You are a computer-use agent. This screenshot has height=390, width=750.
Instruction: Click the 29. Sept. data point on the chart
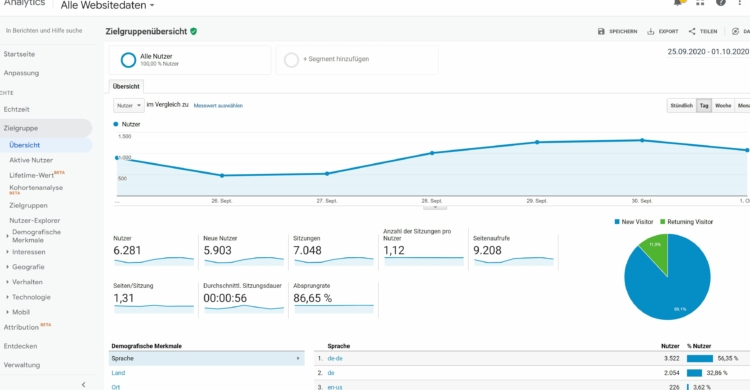tap(537, 142)
